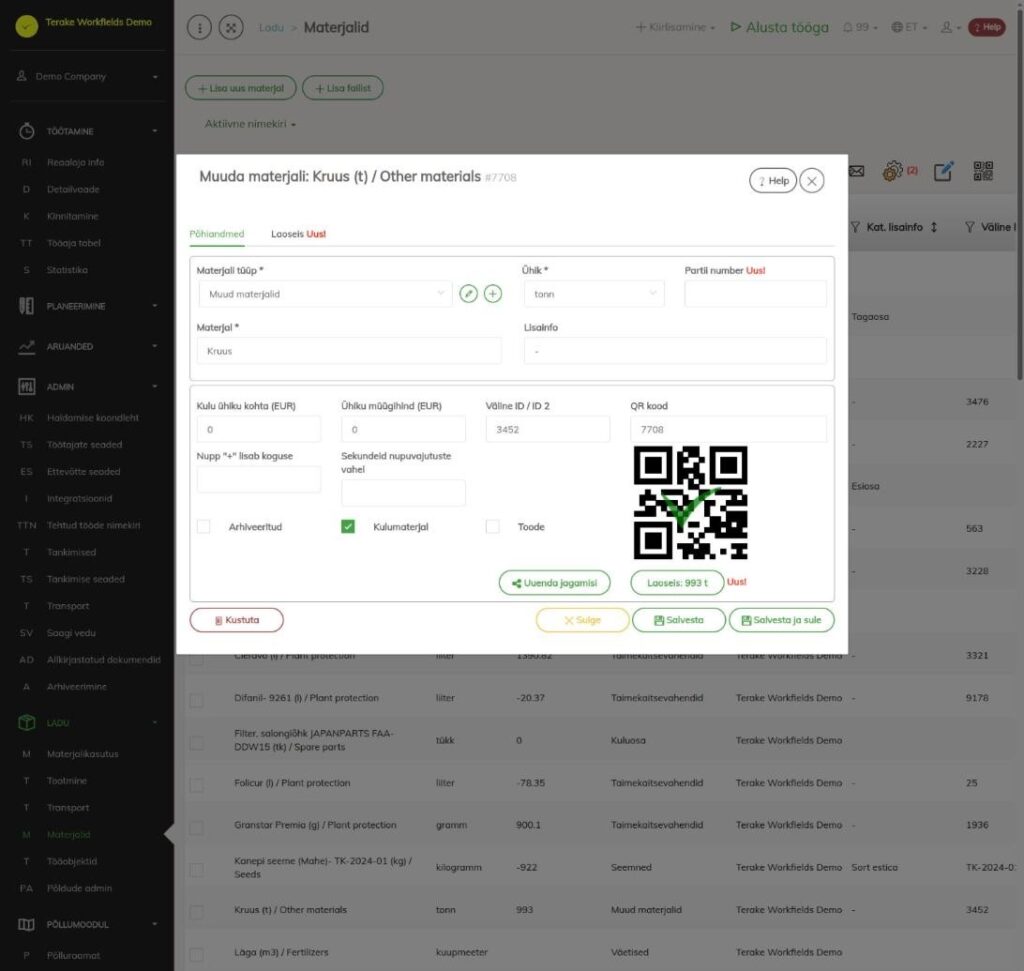Click the edit material type pencil icon

(468, 294)
